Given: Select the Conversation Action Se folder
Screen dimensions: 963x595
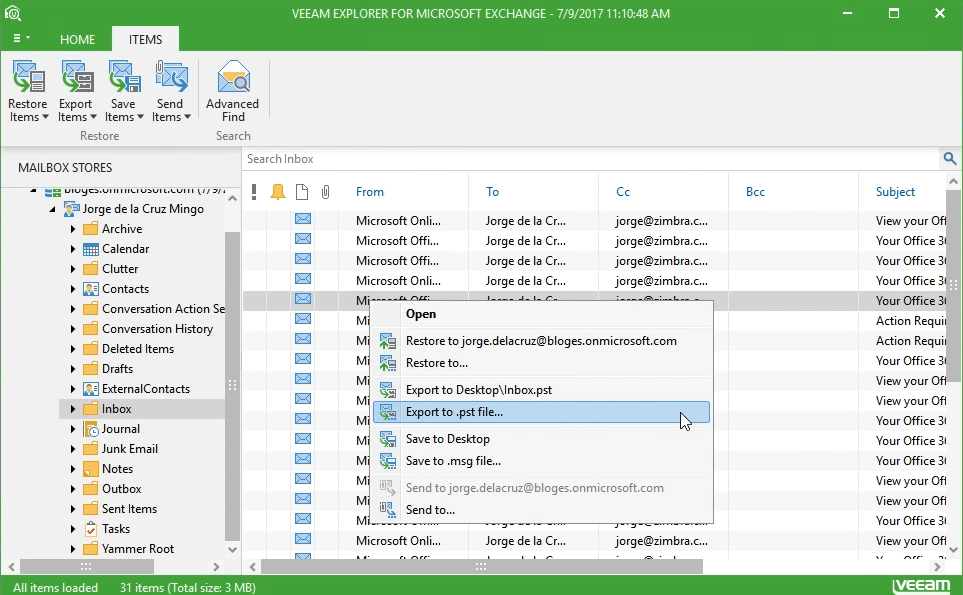Looking at the screenshot, I should (163, 309).
